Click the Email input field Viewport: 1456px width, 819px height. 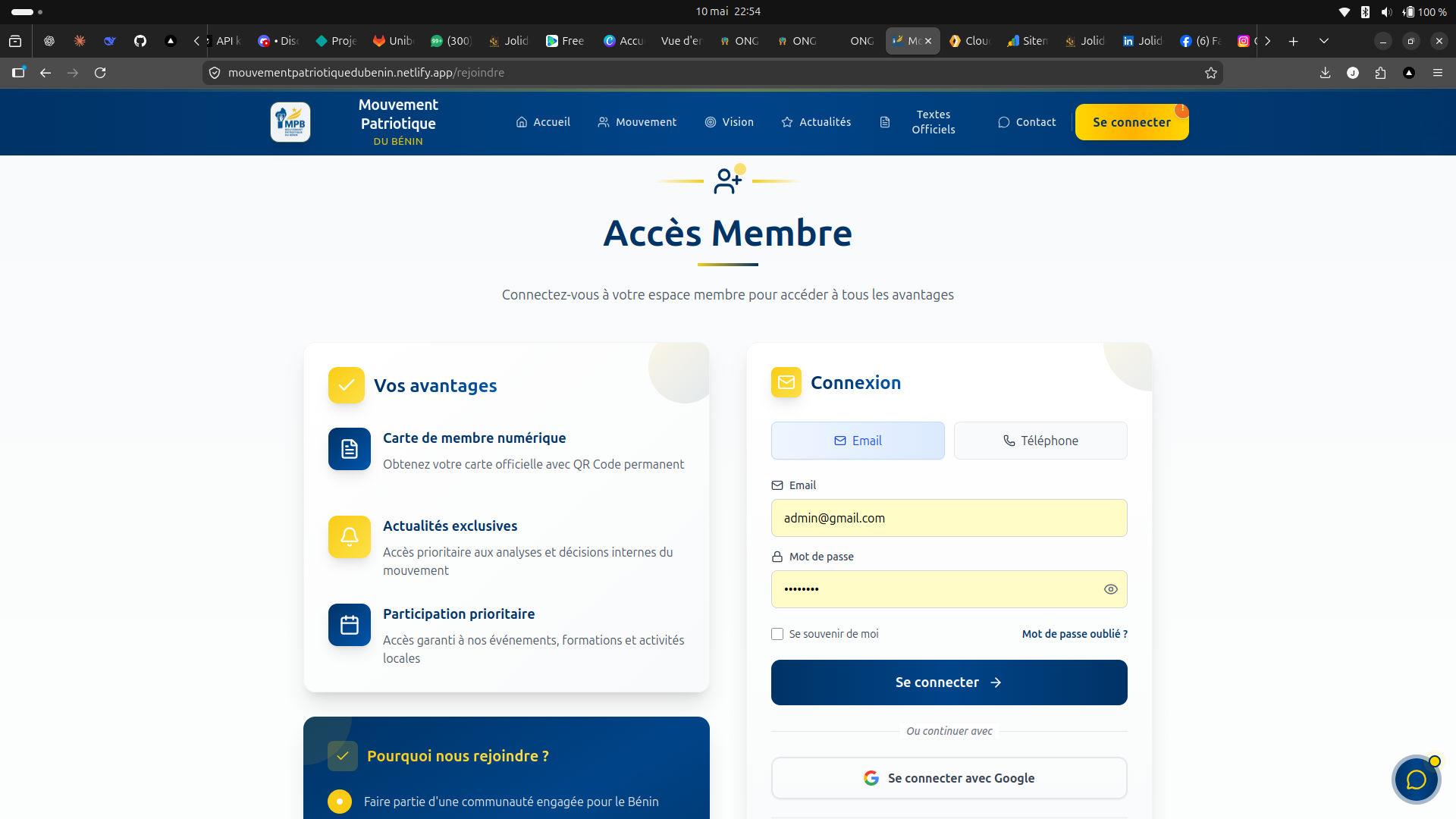(x=949, y=518)
